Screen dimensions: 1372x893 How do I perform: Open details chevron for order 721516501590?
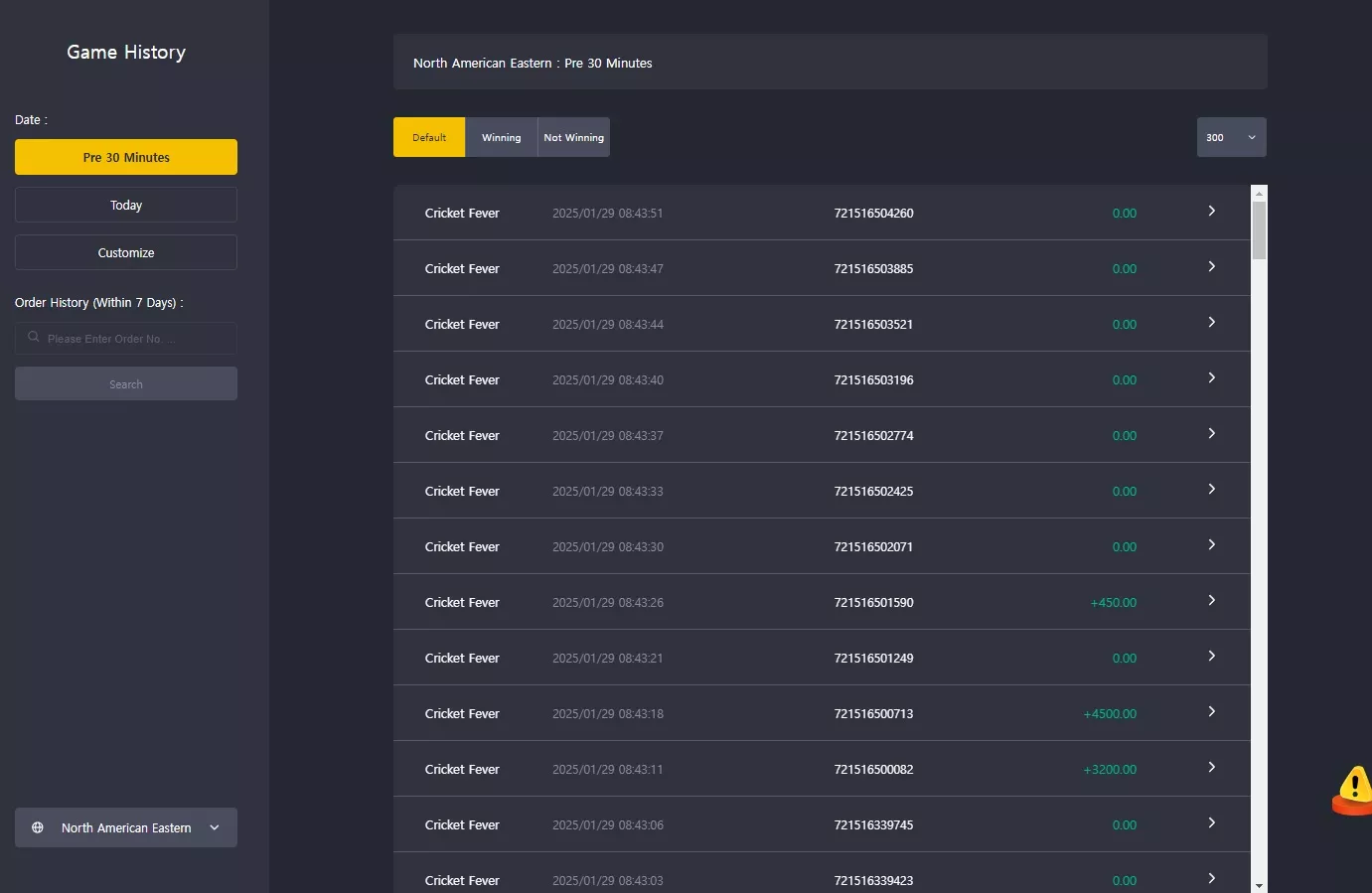tap(1211, 600)
